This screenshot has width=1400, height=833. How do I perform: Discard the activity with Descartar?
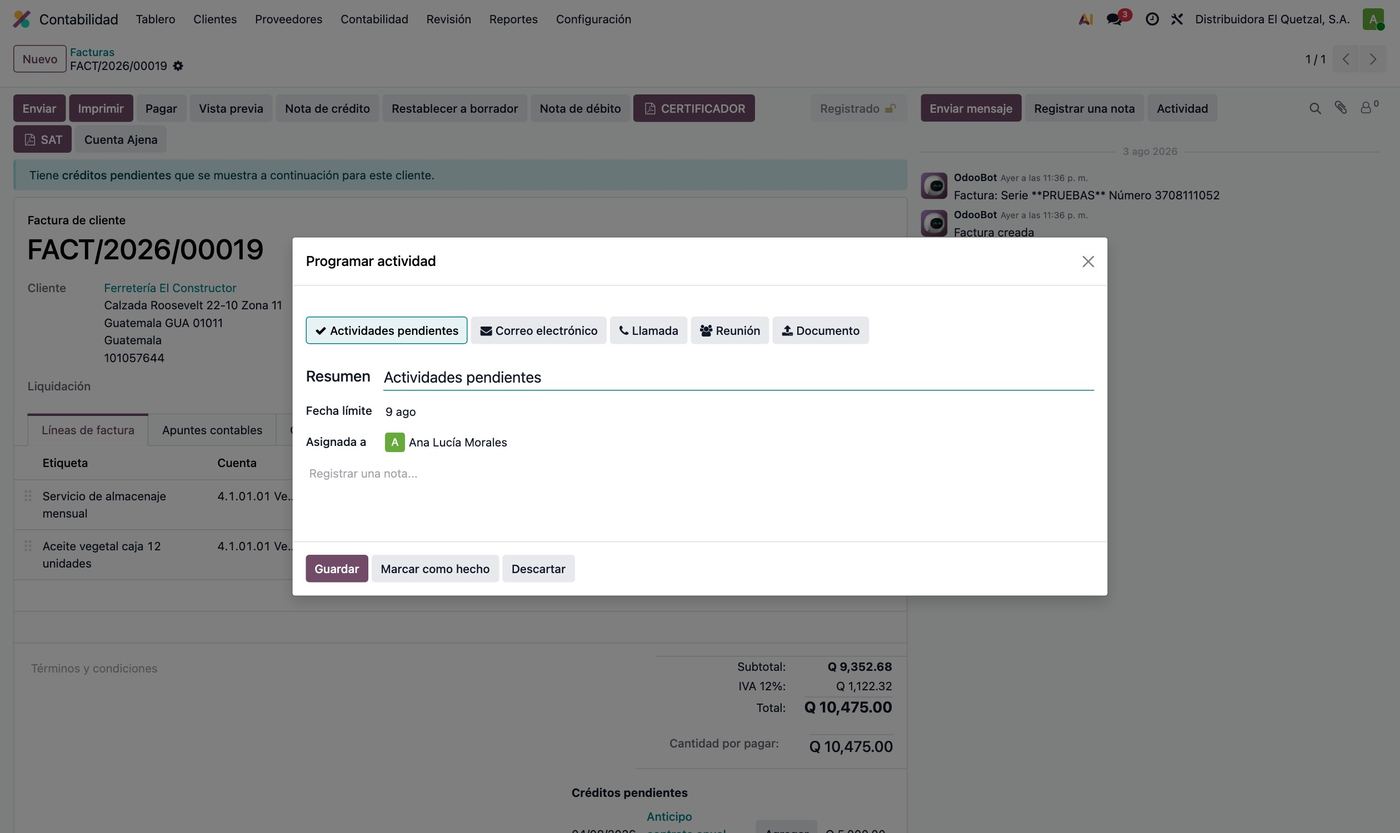click(538, 569)
